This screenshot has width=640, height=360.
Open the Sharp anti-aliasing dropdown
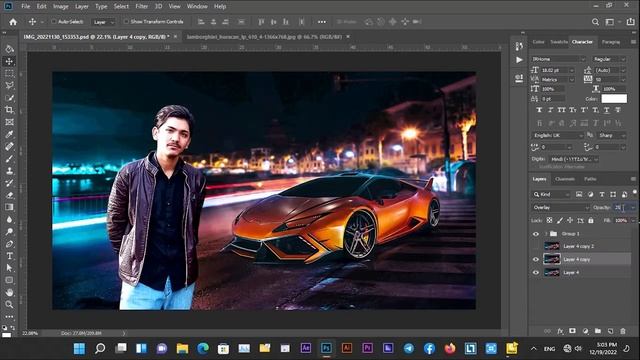612,135
